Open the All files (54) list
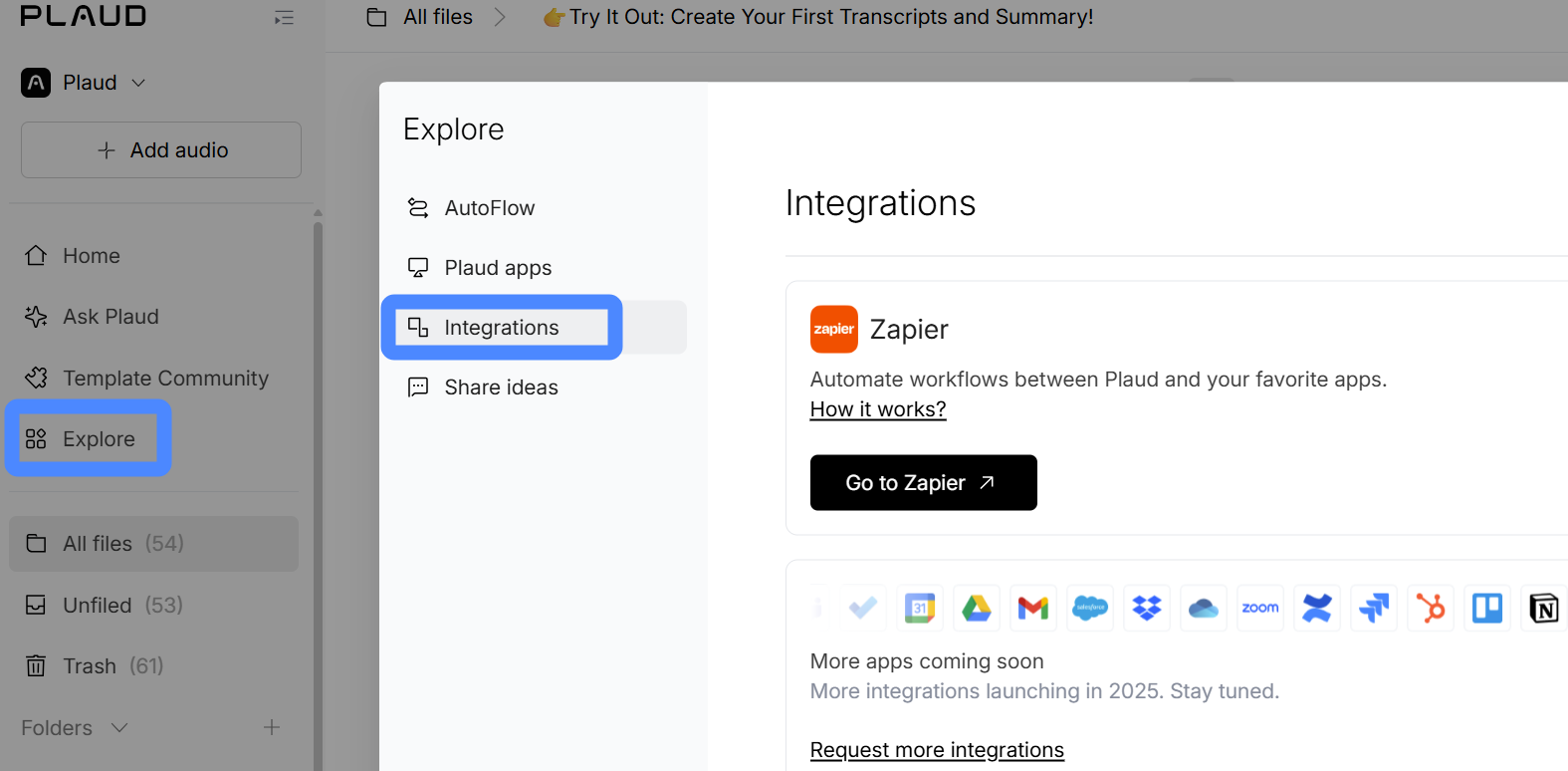Viewport: 1568px width, 771px height. point(154,544)
